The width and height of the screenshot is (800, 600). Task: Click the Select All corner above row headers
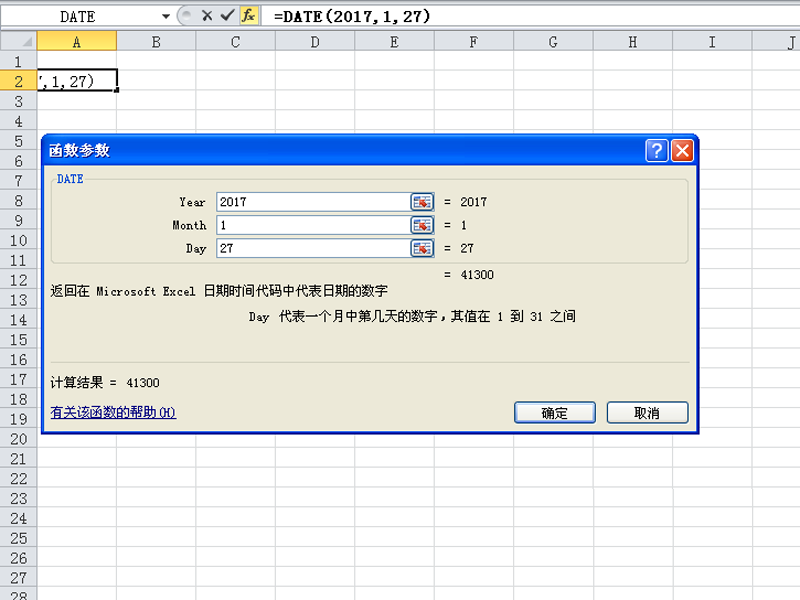[x=20, y=41]
